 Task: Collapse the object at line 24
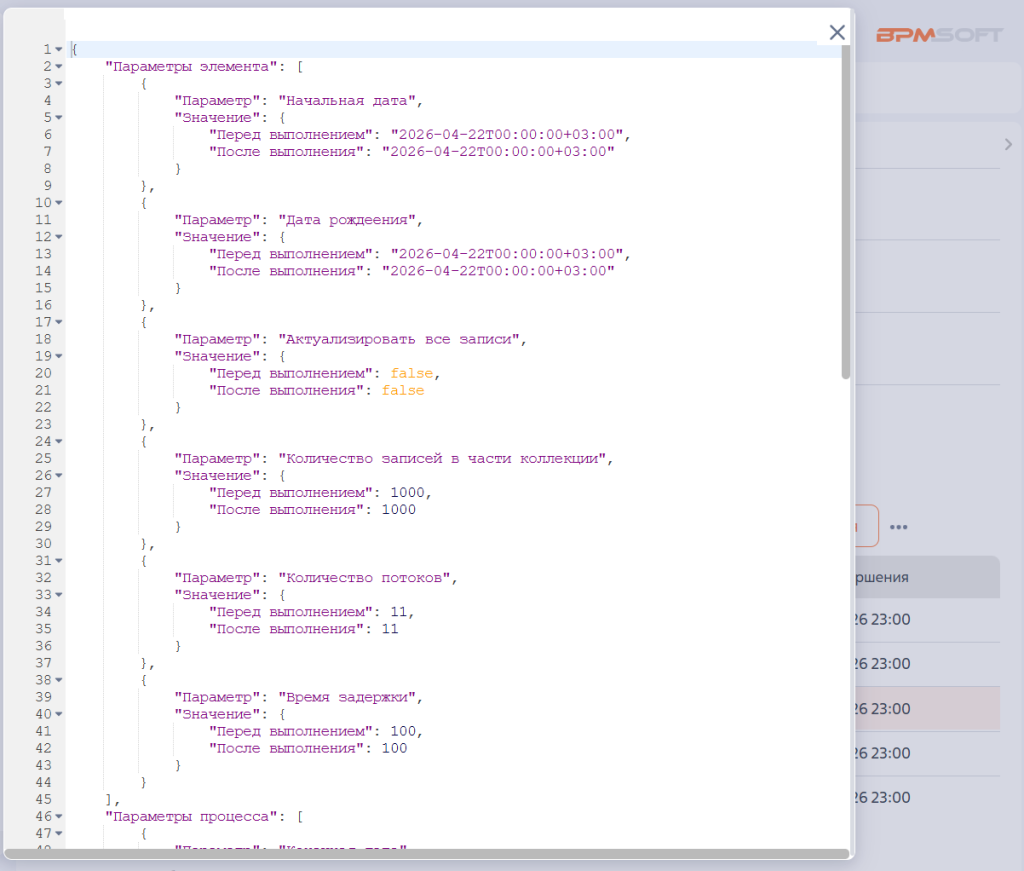[x=59, y=441]
